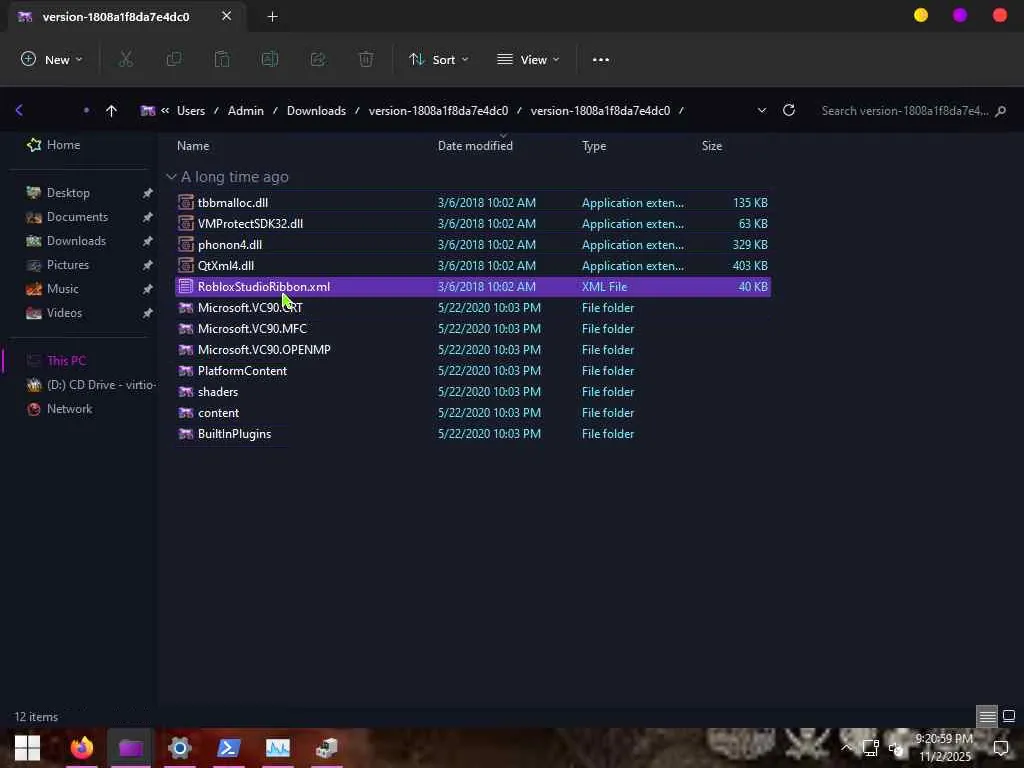Navigate to Users in breadcrumb

tap(191, 110)
